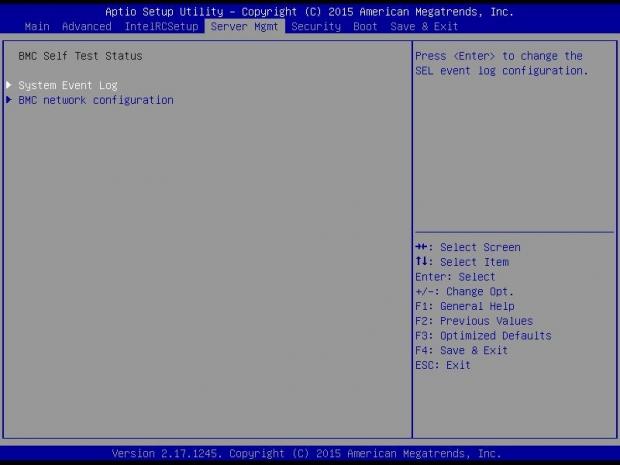
Task: Click BMC Self Test Status label
Action: 80,56
